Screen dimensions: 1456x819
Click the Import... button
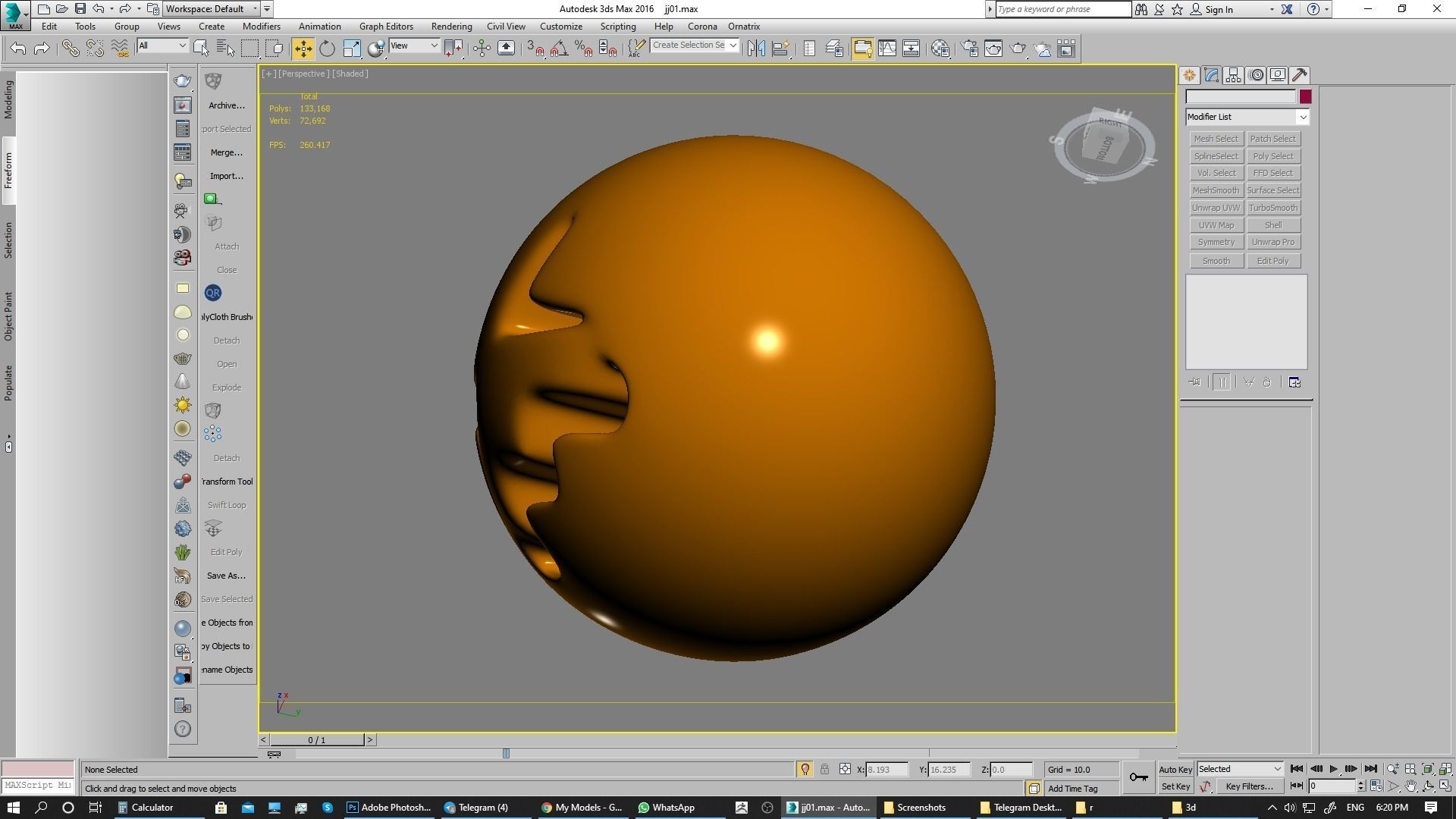coord(226,176)
